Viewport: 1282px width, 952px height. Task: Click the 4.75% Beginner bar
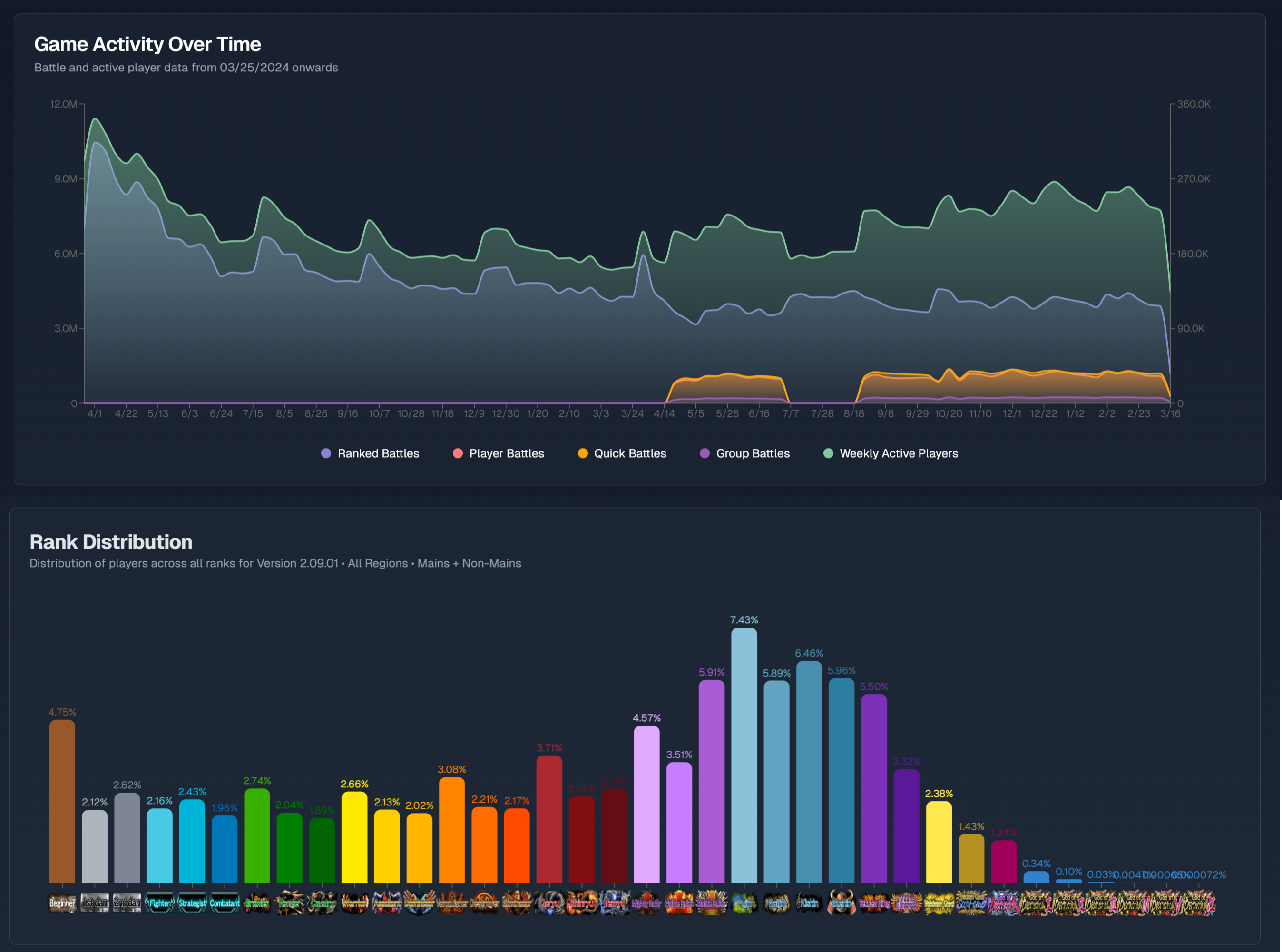coord(62,801)
